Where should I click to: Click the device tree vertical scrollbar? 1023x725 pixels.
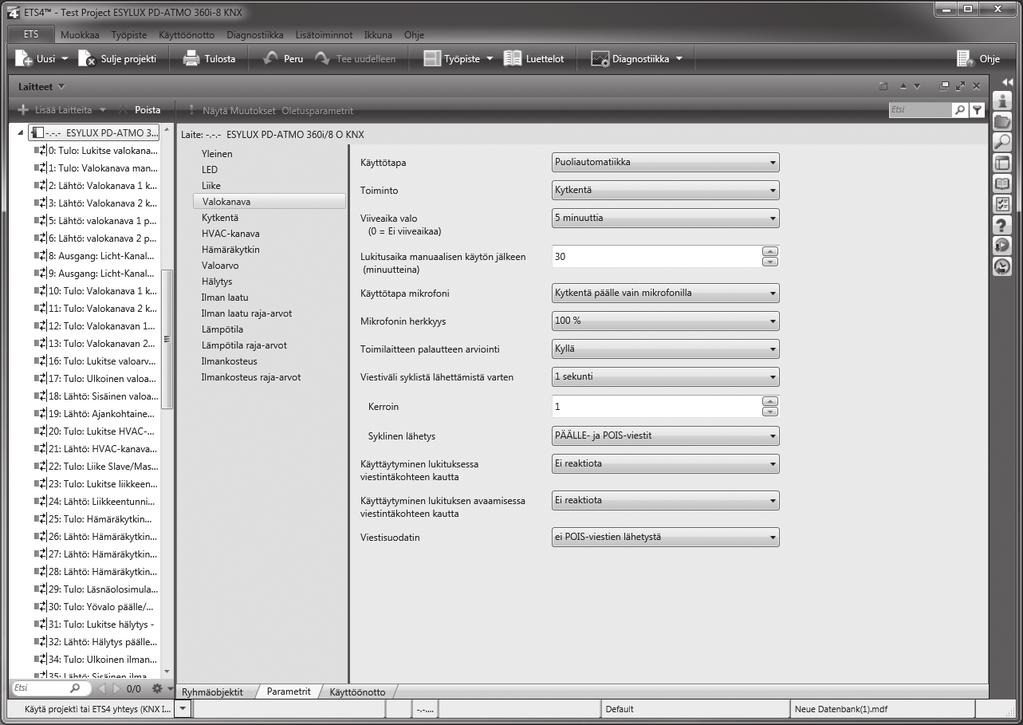point(167,339)
